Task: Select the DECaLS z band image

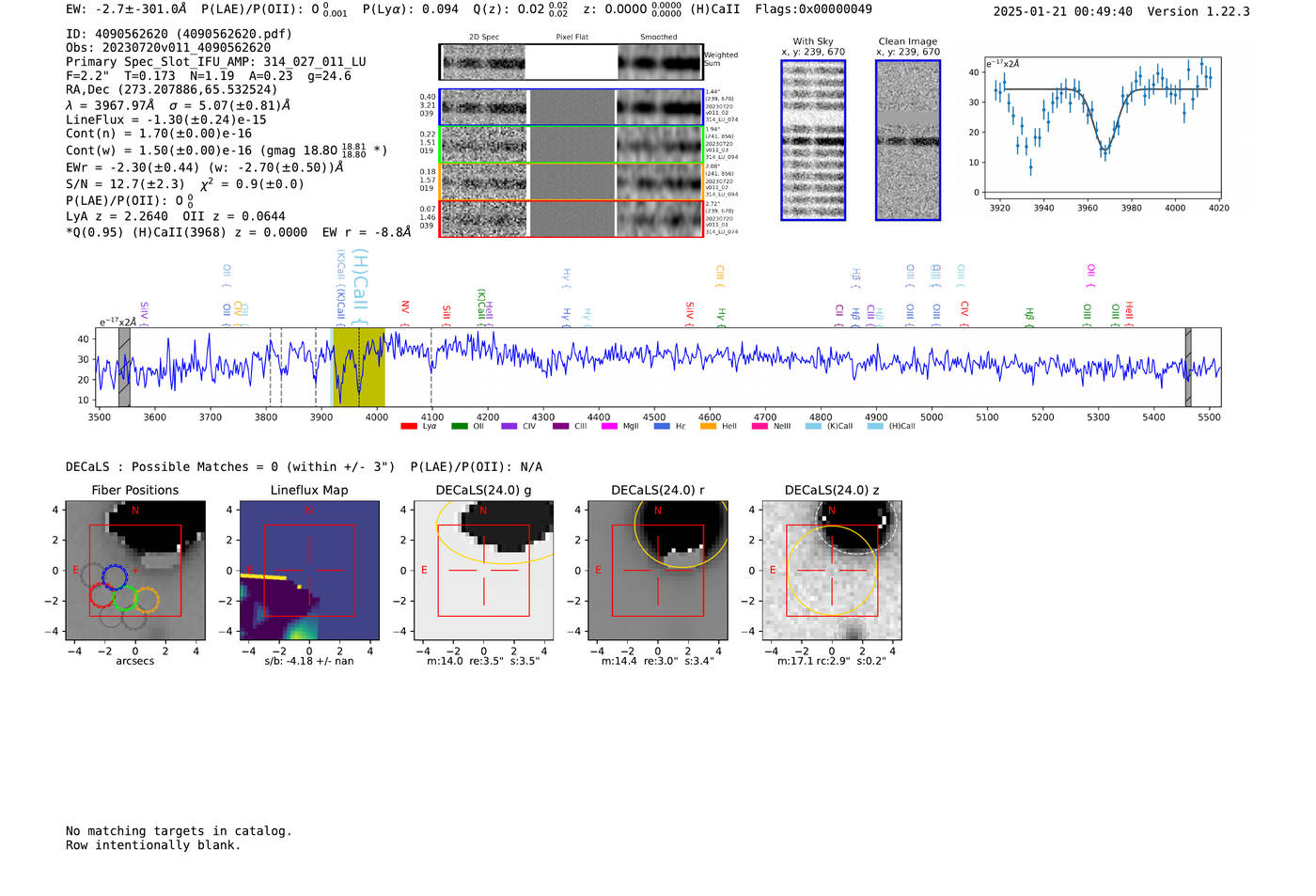Action: click(831, 571)
